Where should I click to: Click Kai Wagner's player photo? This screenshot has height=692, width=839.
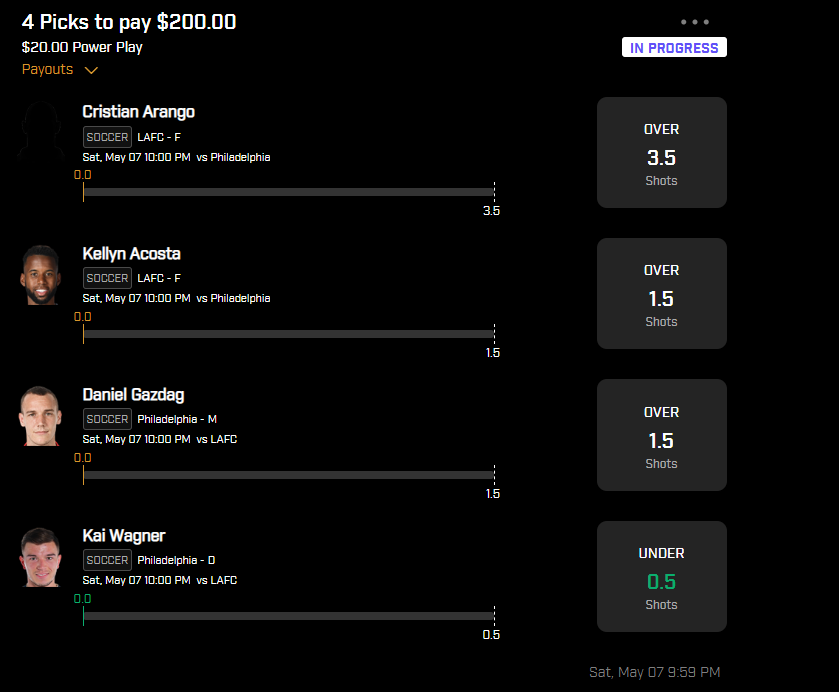point(41,557)
